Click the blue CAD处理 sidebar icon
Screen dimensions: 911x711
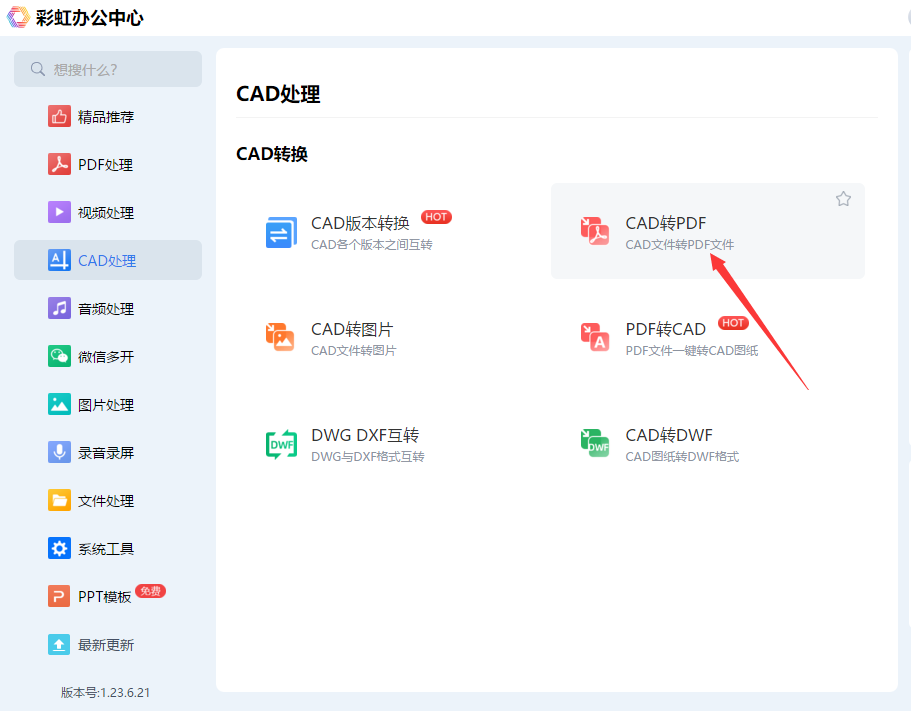point(59,260)
